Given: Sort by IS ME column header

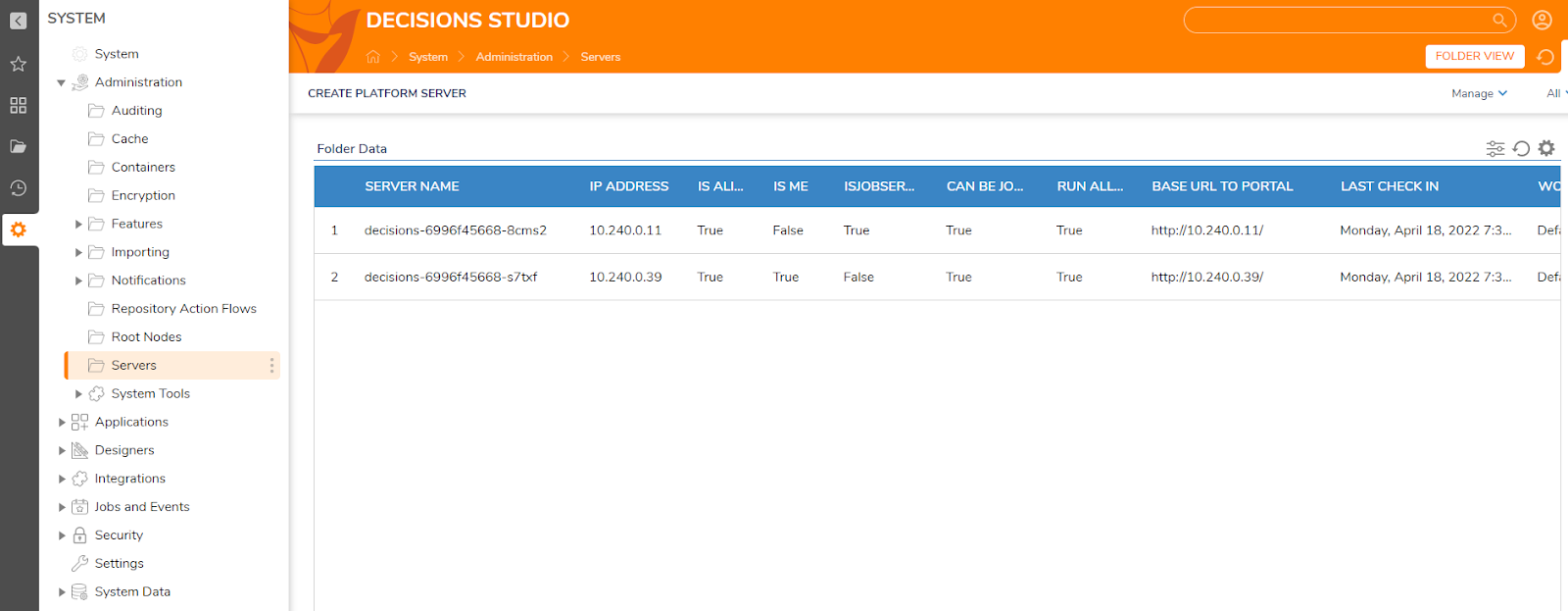Looking at the screenshot, I should (790, 186).
